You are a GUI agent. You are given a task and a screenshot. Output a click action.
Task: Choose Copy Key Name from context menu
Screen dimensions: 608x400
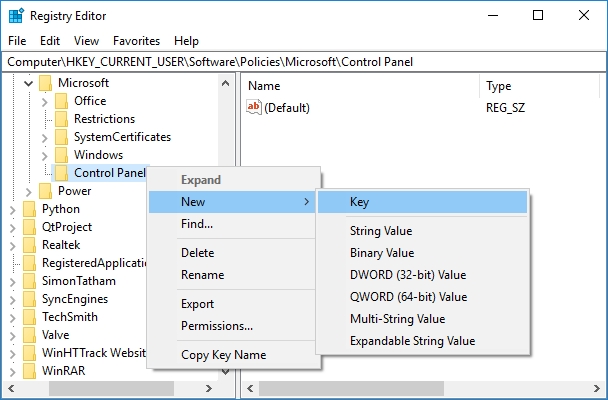pyautogui.click(x=223, y=355)
